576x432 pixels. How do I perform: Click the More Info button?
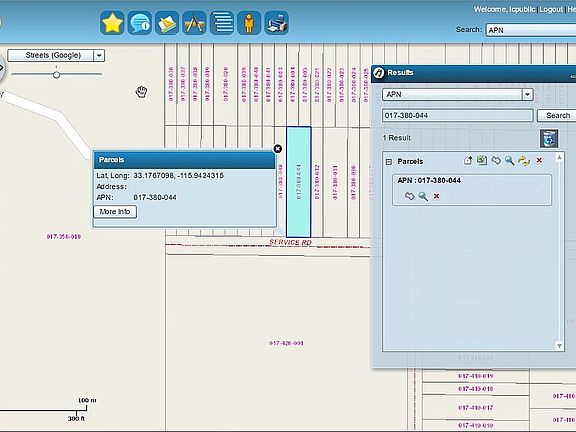pyautogui.click(x=115, y=212)
